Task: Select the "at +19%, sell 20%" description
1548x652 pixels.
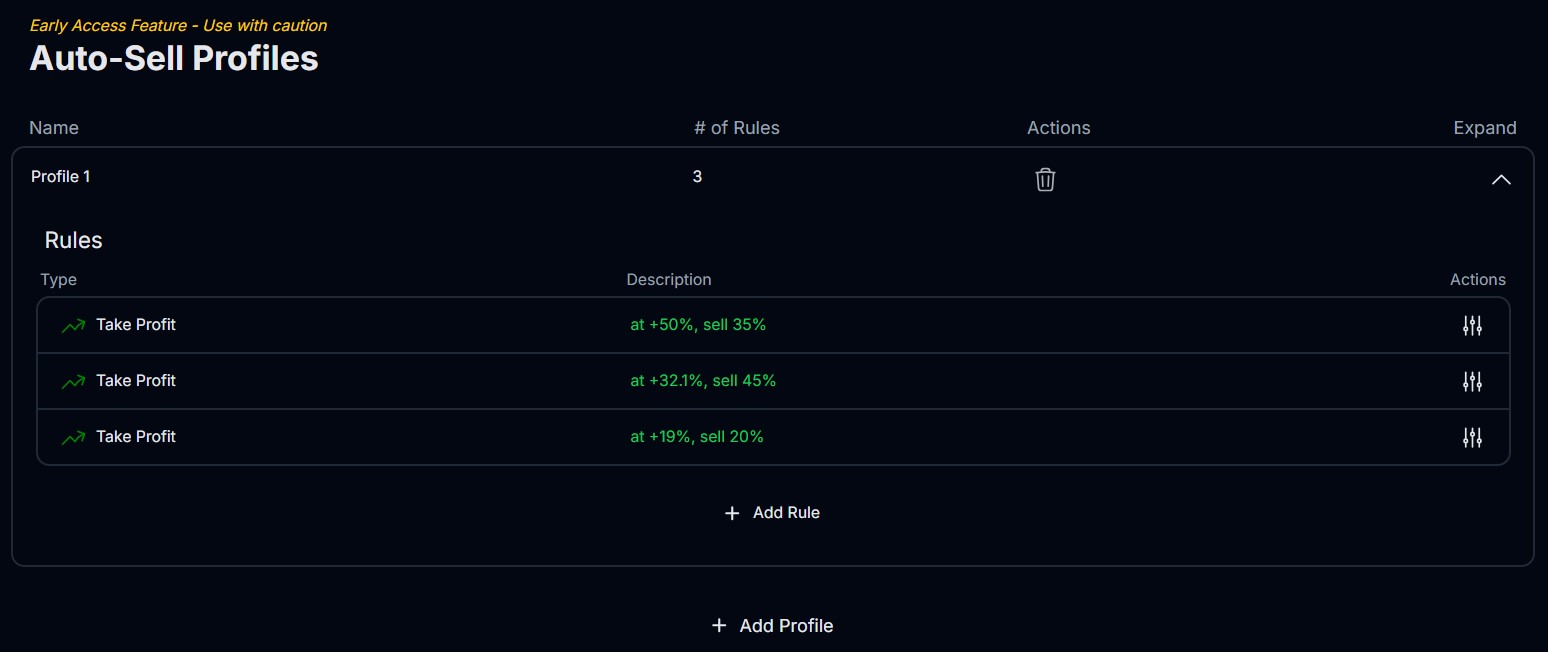Action: (697, 437)
